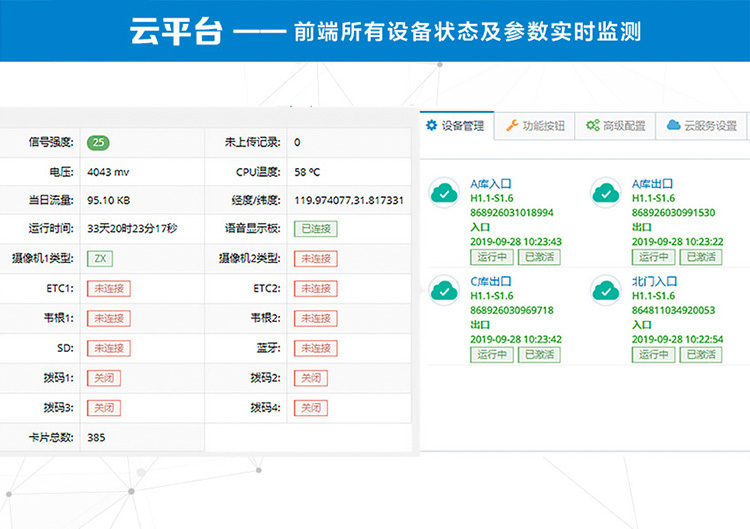
Task: Click the wrench icon on 功能按钮 tab
Action: [512, 125]
